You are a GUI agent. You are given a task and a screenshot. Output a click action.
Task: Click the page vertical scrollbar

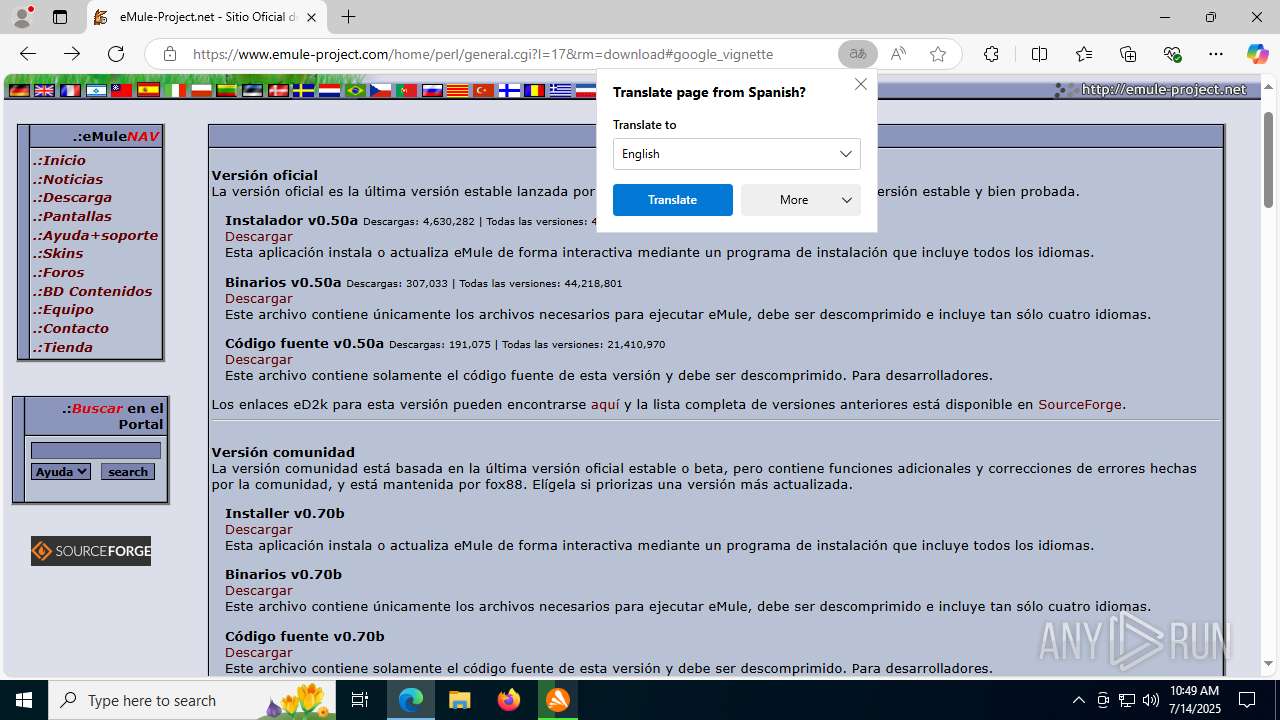(1269, 160)
